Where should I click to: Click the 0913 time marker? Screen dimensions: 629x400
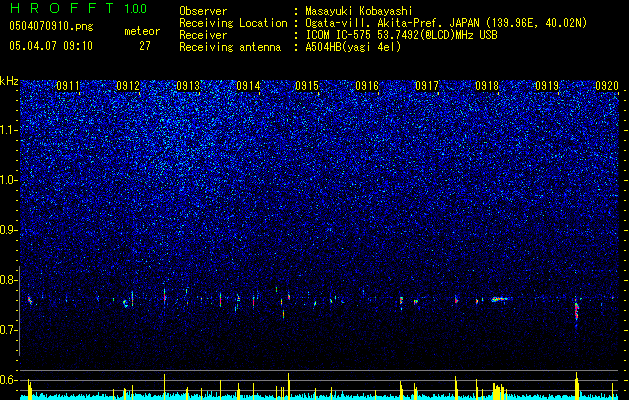[x=188, y=86]
